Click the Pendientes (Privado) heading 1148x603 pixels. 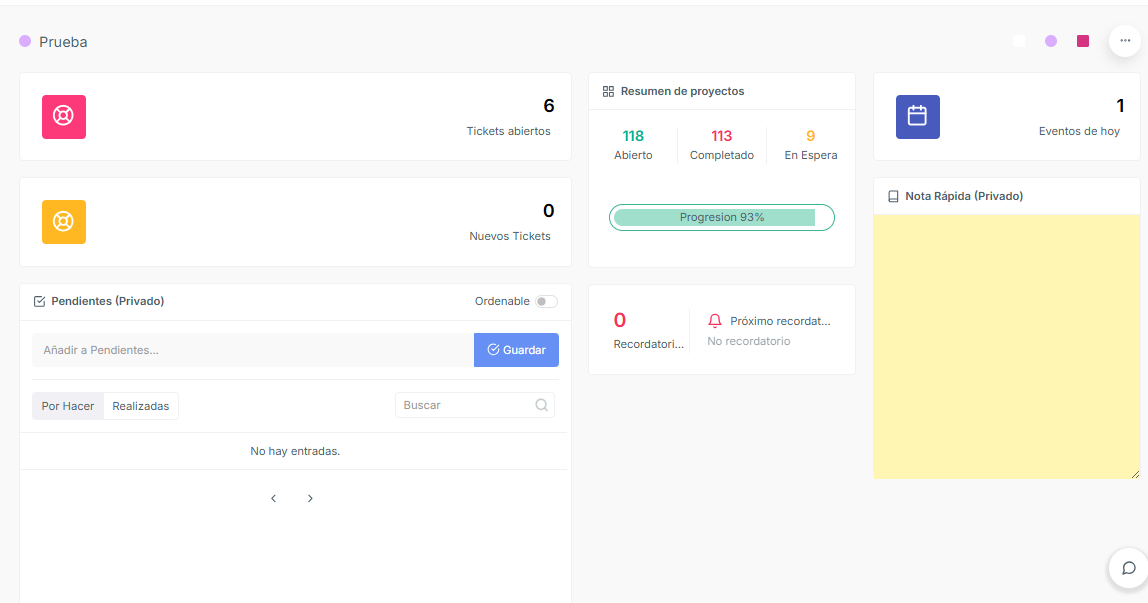pos(108,302)
